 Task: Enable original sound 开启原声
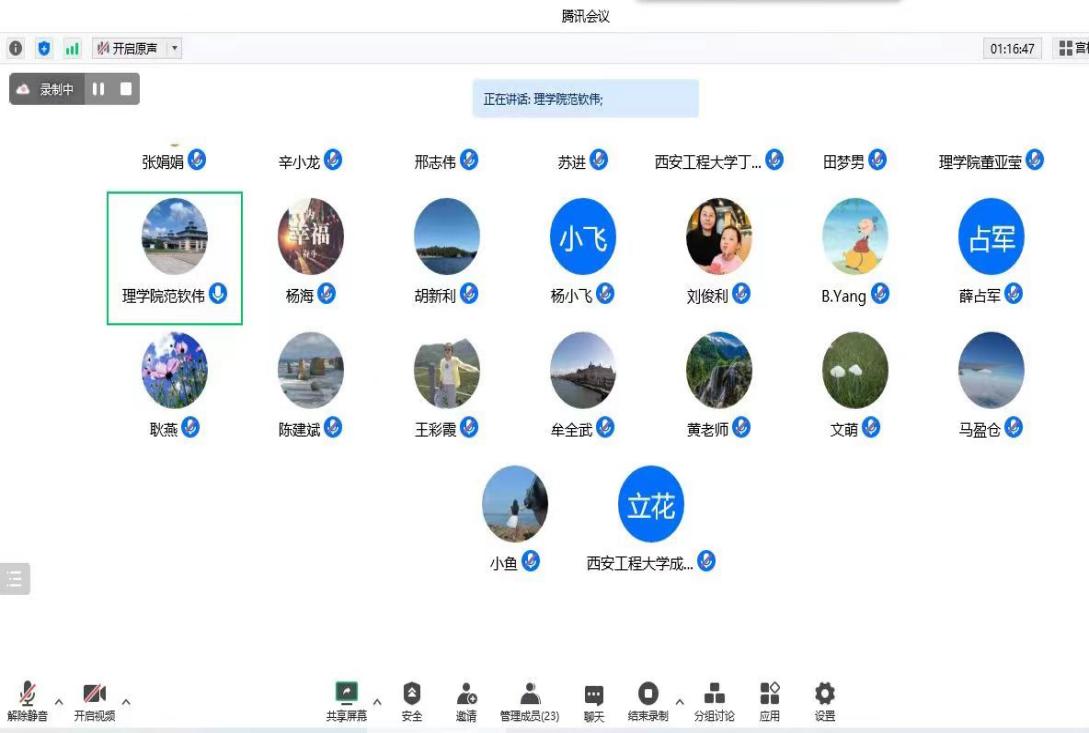click(x=128, y=48)
